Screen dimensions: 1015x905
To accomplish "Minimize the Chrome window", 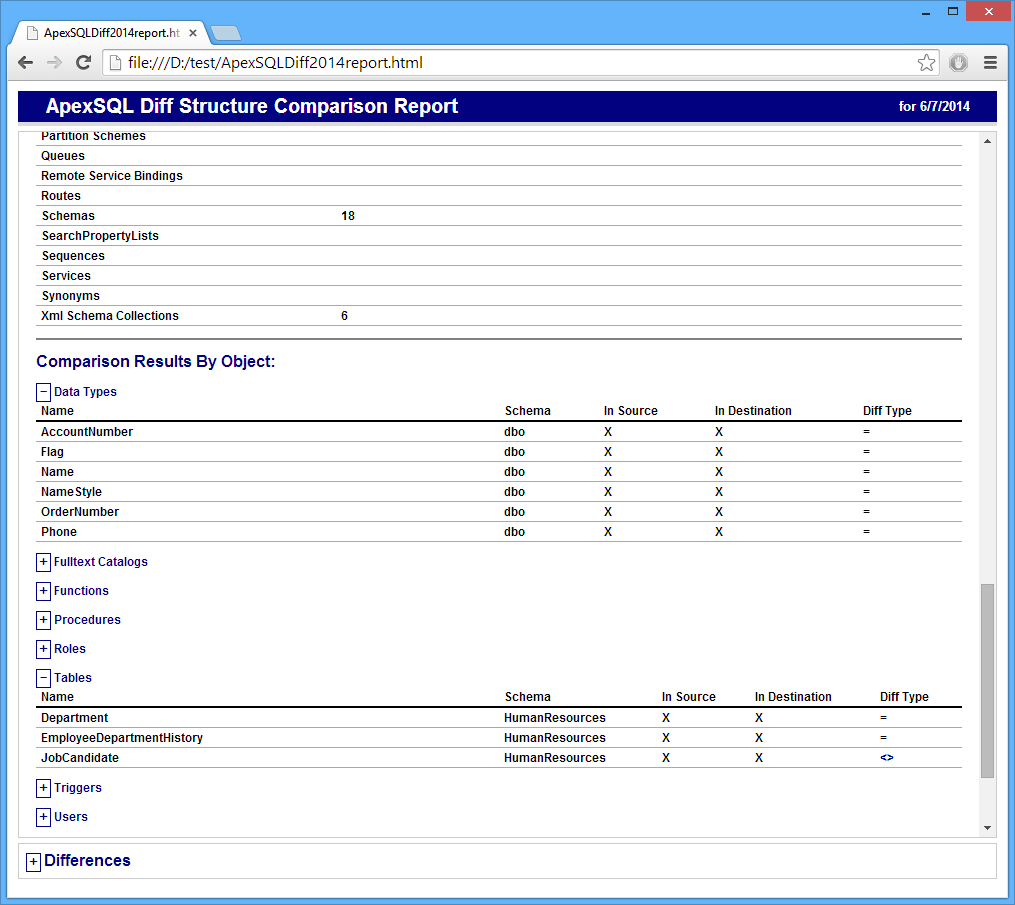I will [x=926, y=12].
